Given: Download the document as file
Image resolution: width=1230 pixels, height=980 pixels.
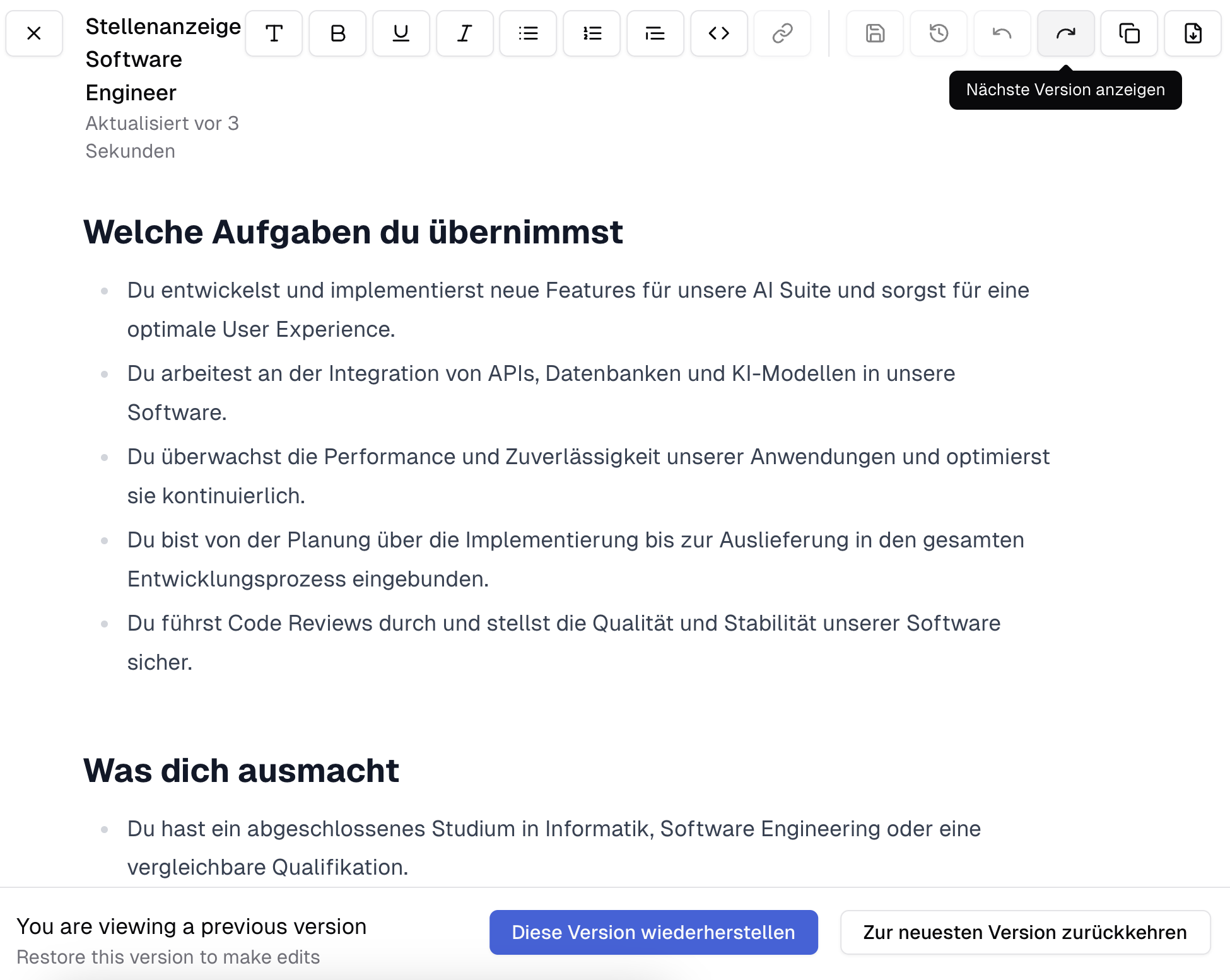Looking at the screenshot, I should point(1192,33).
